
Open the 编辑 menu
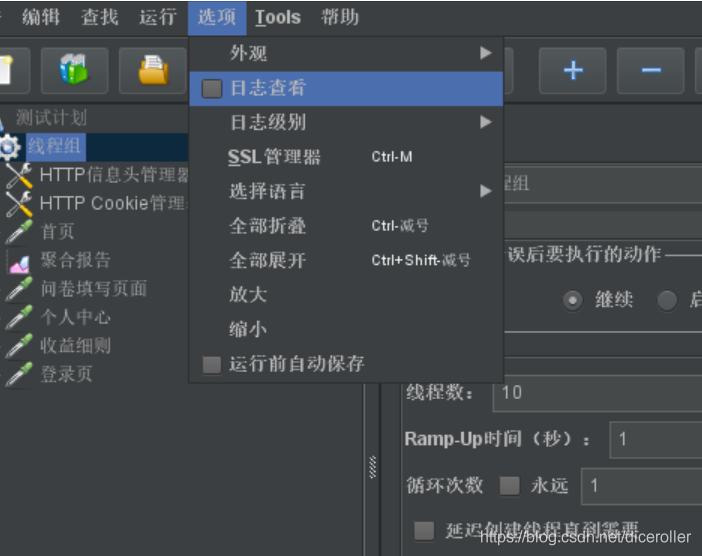coord(41,17)
